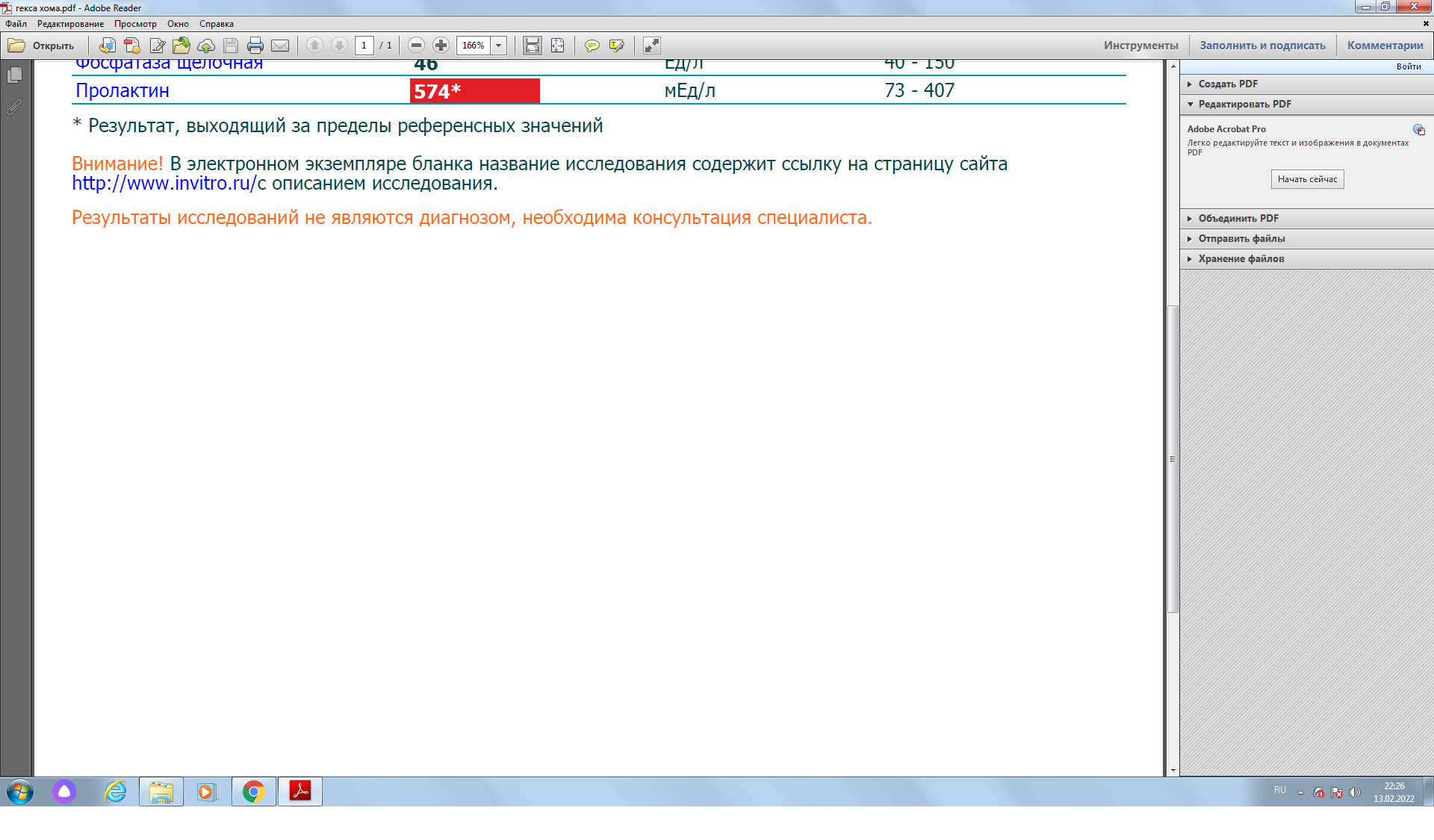Show page thumbnails panel
This screenshot has width=1434, height=840.
[14, 75]
